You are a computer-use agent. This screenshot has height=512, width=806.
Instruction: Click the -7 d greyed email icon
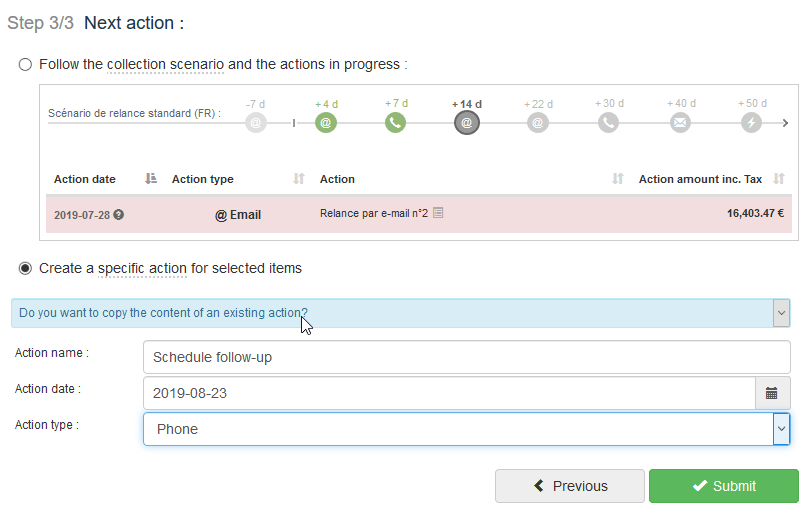(256, 123)
